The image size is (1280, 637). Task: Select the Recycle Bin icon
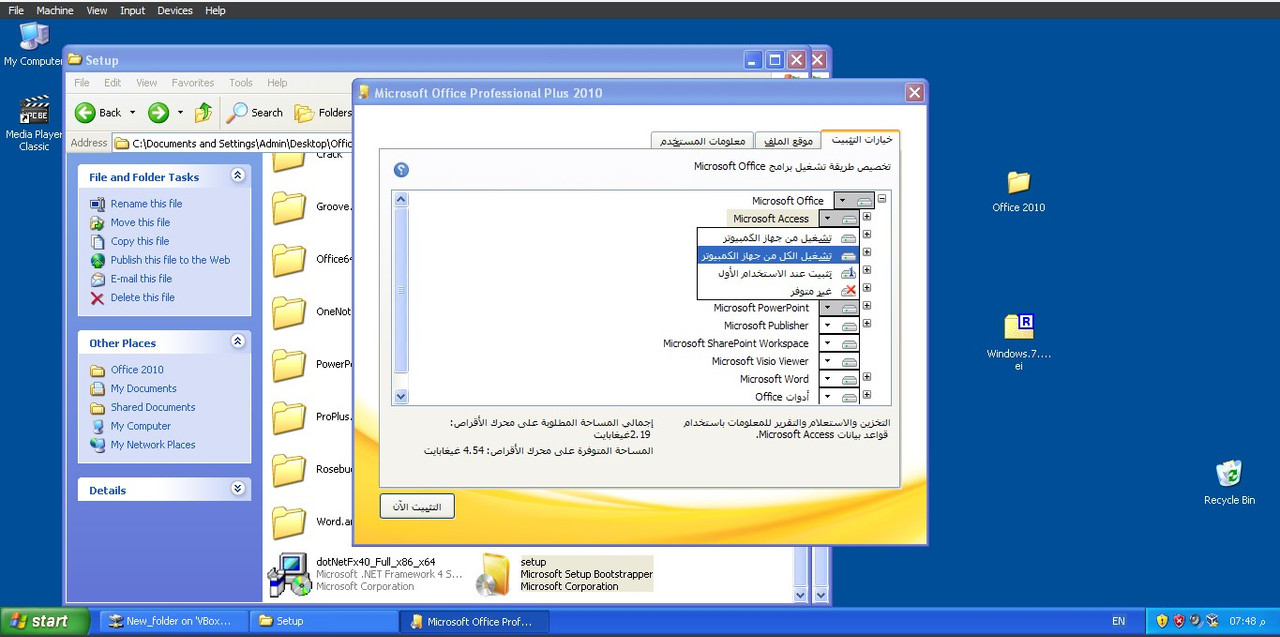[x=1229, y=482]
